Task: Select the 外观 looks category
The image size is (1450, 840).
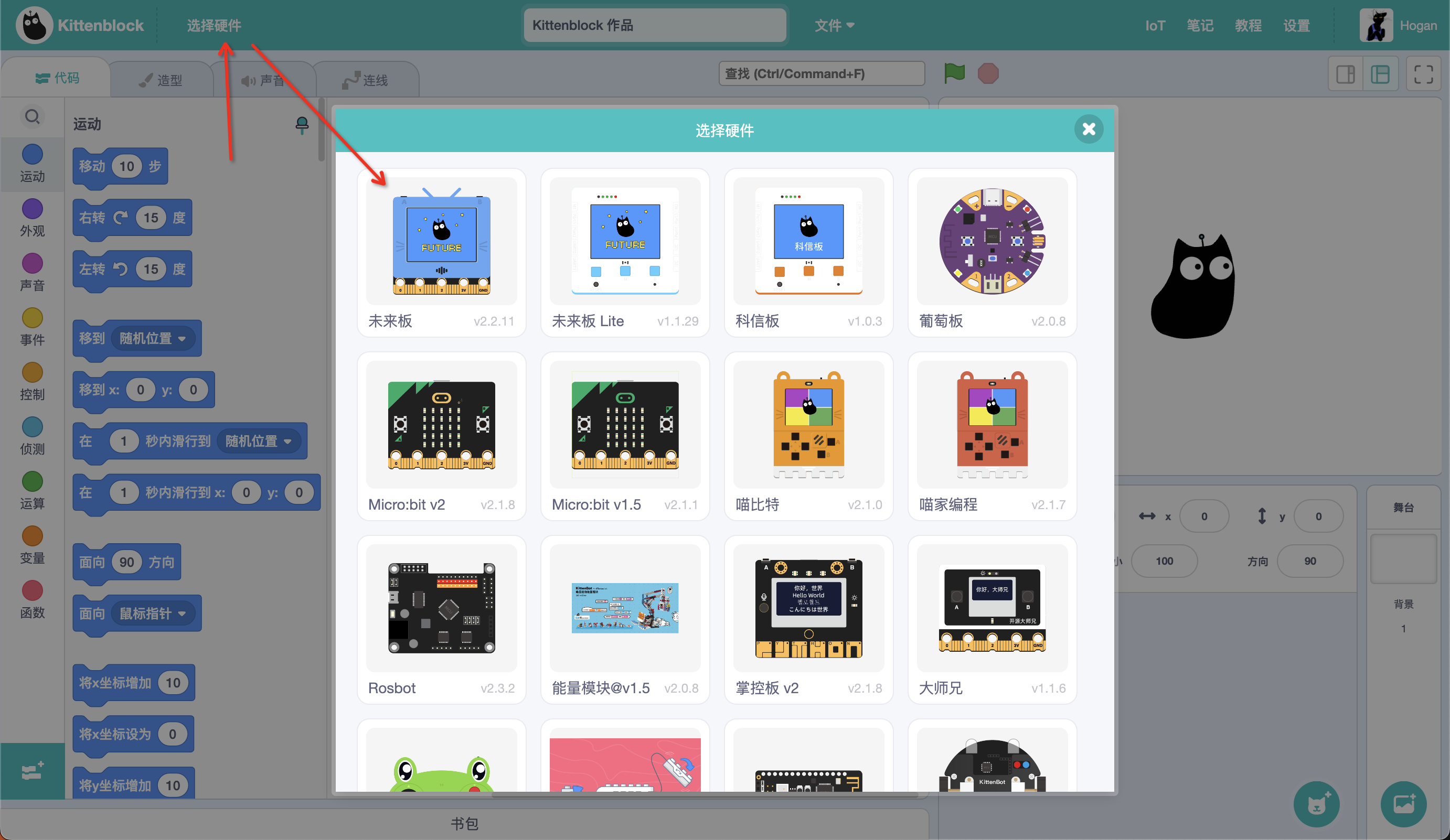Action: (32, 219)
